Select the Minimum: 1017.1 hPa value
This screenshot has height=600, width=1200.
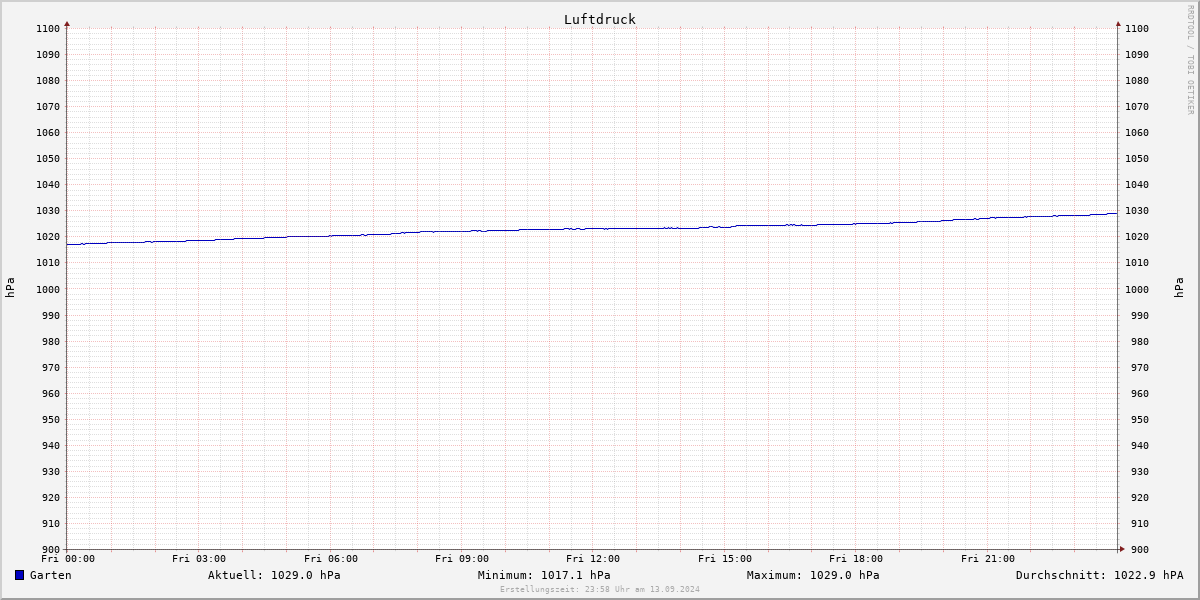point(544,575)
